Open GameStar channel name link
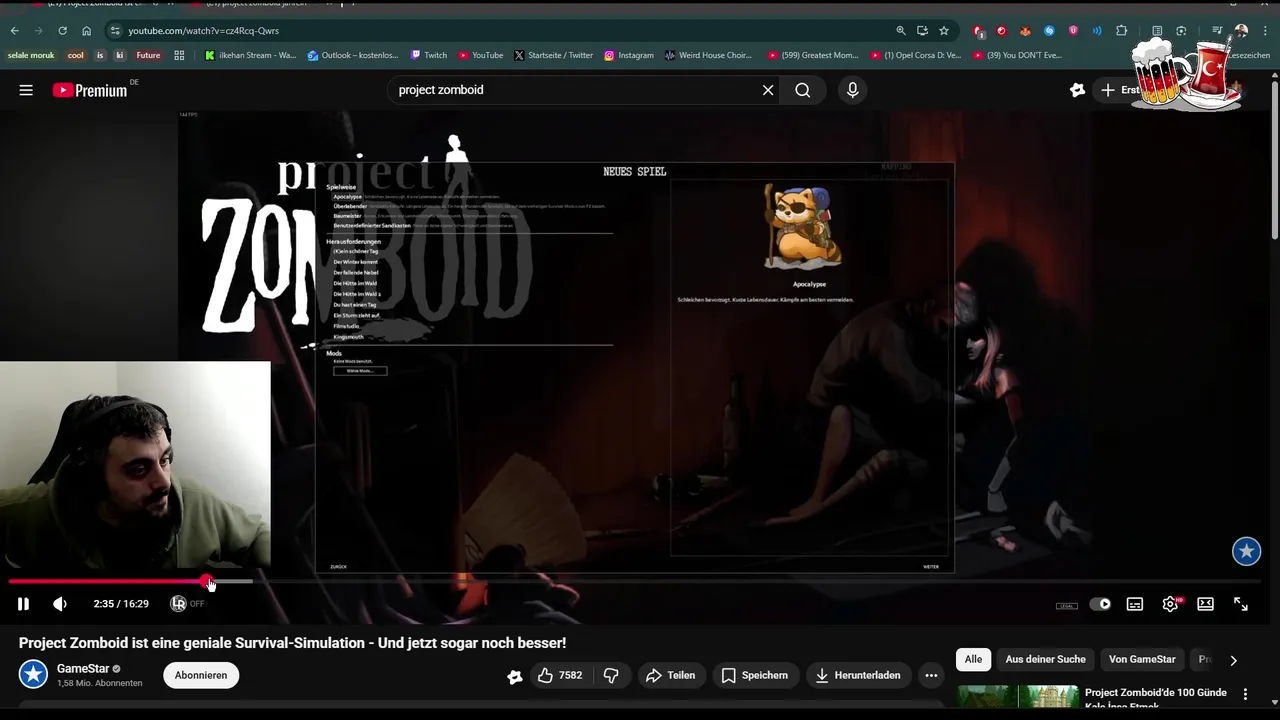The width and height of the screenshot is (1280, 720). pos(83,668)
